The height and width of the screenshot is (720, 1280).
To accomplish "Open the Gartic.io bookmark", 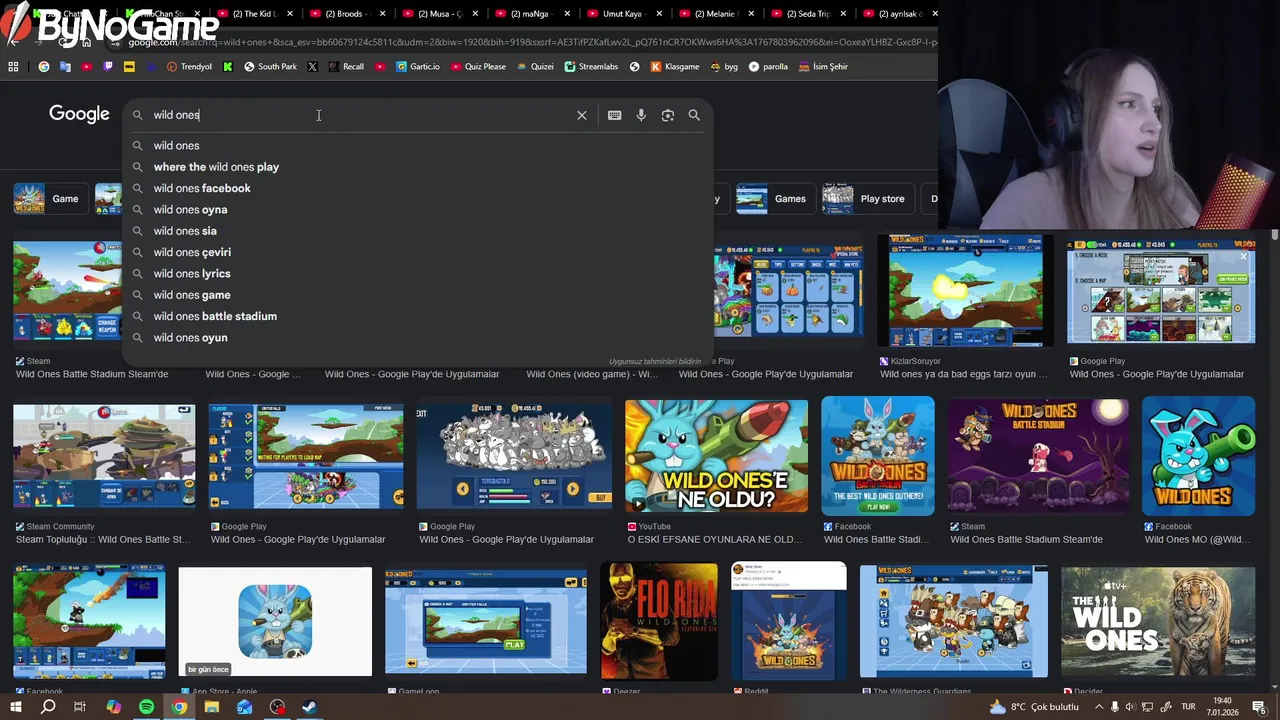I will tap(416, 67).
